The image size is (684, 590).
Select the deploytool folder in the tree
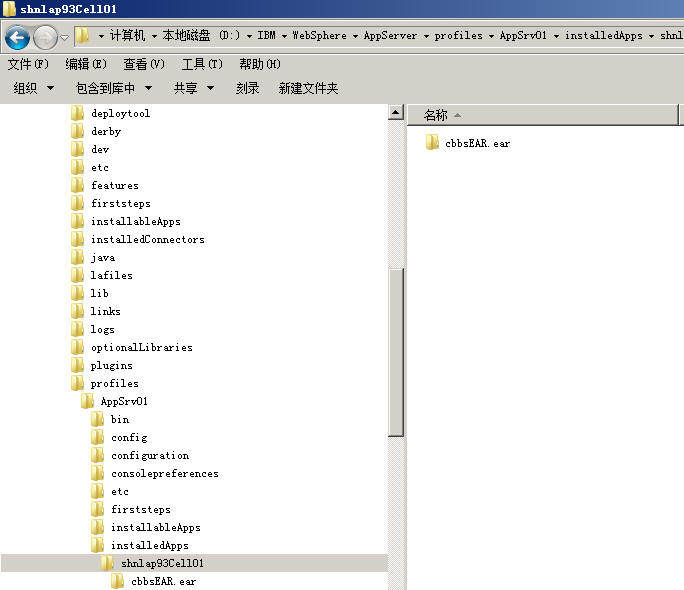coord(111,113)
